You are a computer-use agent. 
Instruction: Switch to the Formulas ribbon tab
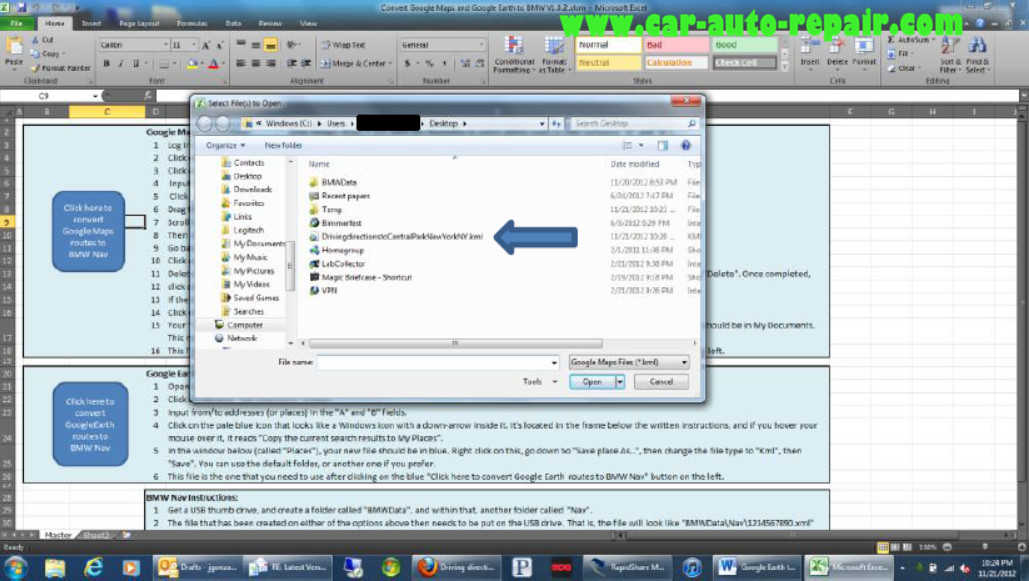tap(192, 23)
